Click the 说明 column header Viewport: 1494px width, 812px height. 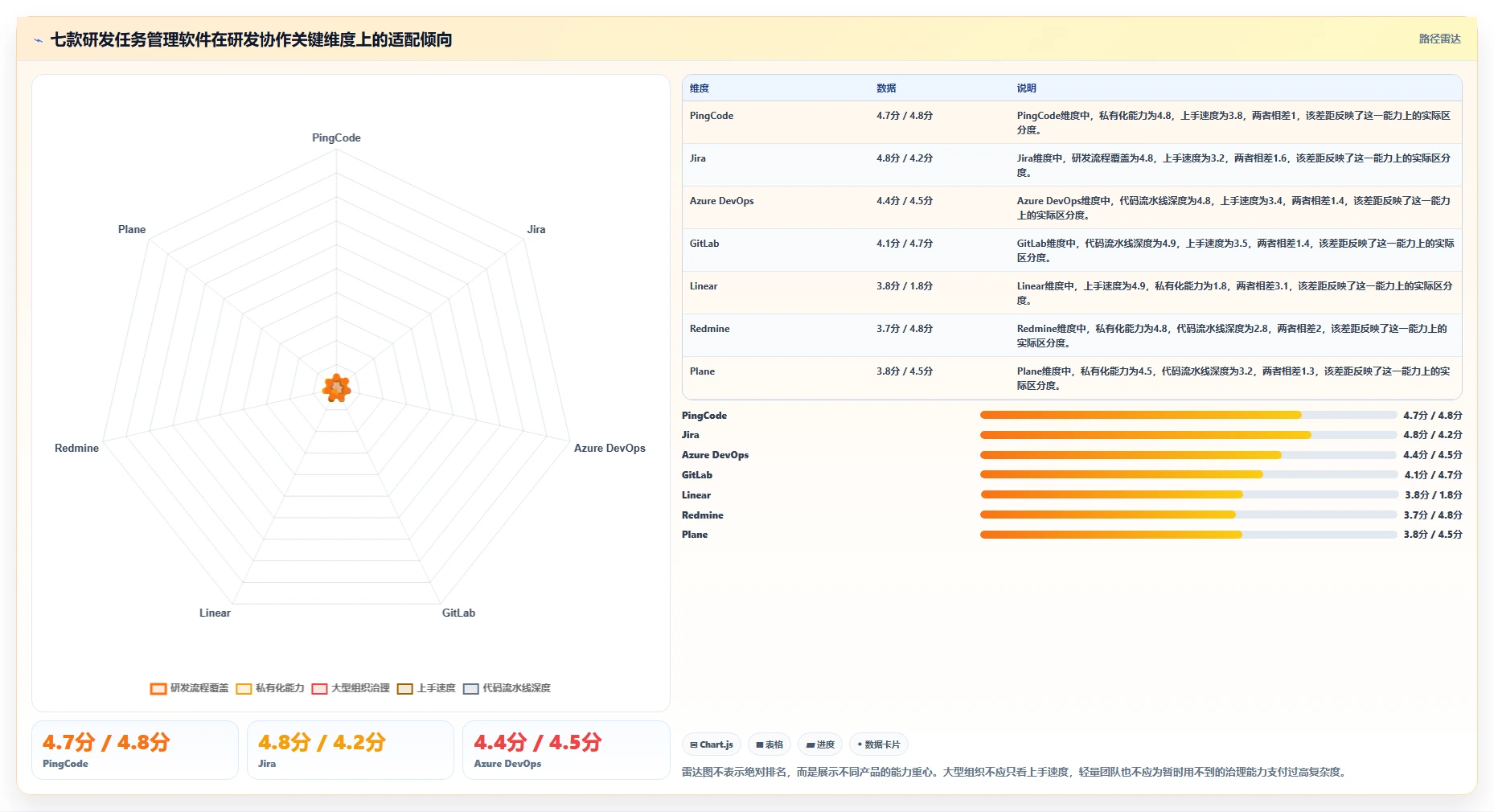pos(1026,88)
